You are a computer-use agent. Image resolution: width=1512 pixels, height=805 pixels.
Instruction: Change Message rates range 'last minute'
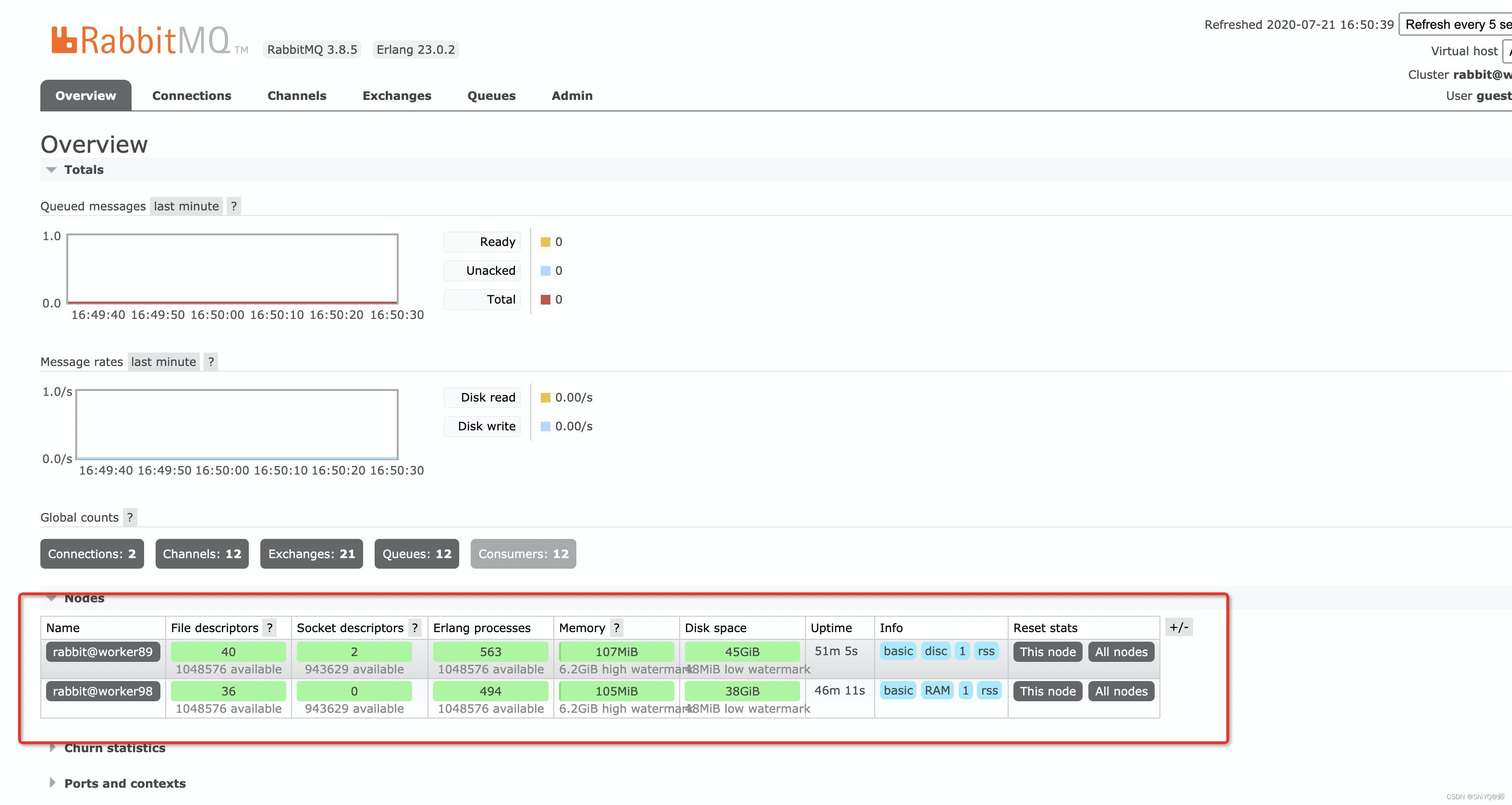tap(163, 362)
